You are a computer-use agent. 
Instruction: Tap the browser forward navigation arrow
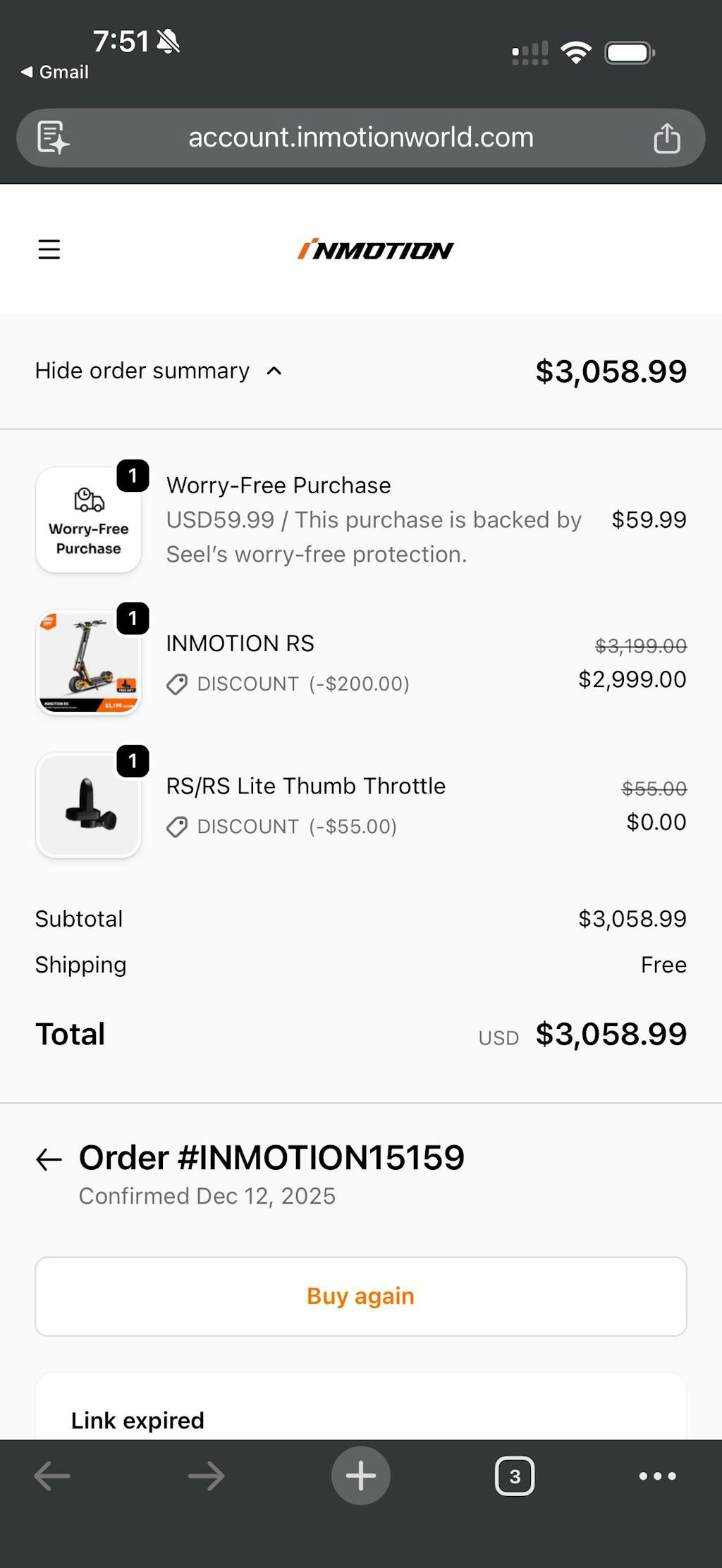(x=206, y=1476)
